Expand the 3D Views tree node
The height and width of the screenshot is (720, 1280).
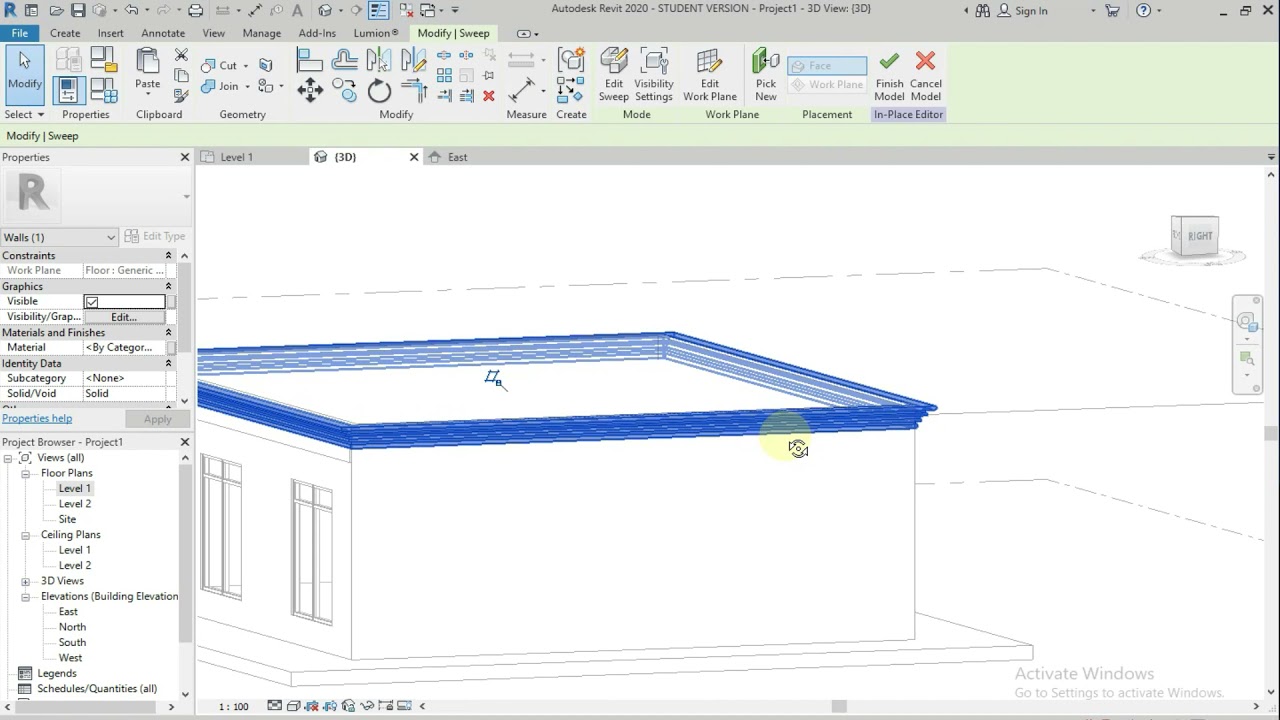(x=25, y=581)
